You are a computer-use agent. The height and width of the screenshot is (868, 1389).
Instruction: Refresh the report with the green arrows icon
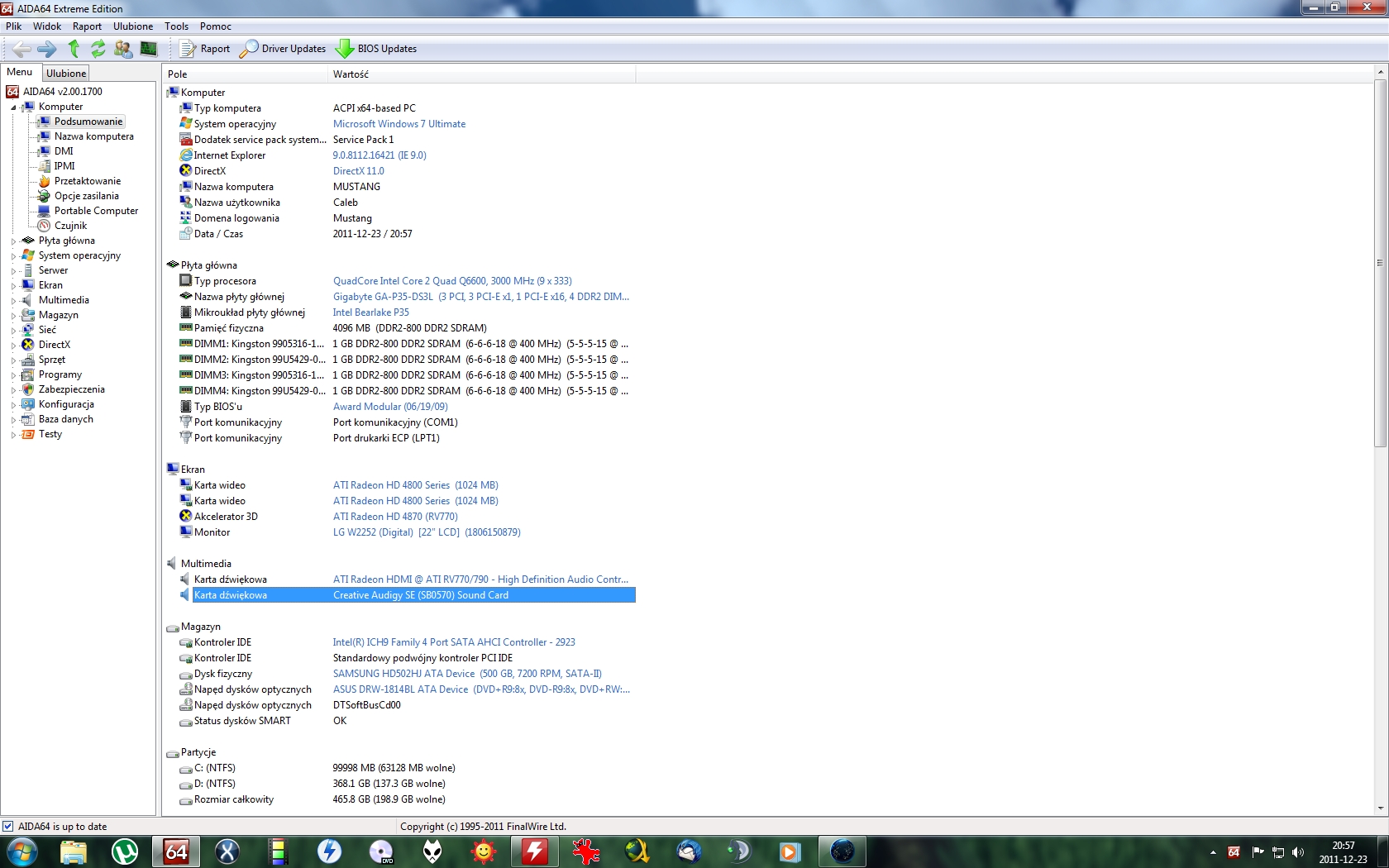[98, 49]
